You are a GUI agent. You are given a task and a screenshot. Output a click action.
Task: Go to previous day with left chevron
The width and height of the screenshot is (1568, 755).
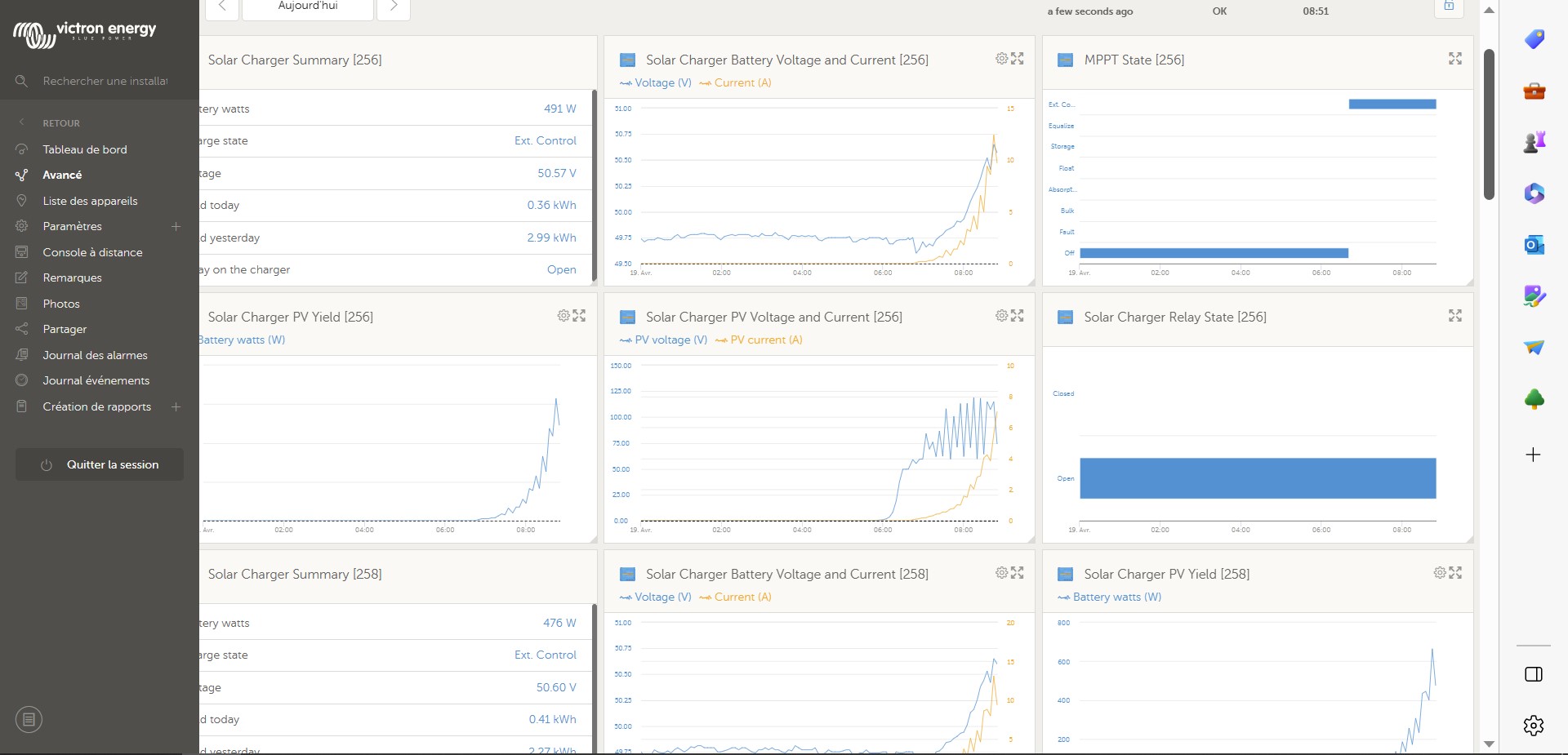pos(221,7)
